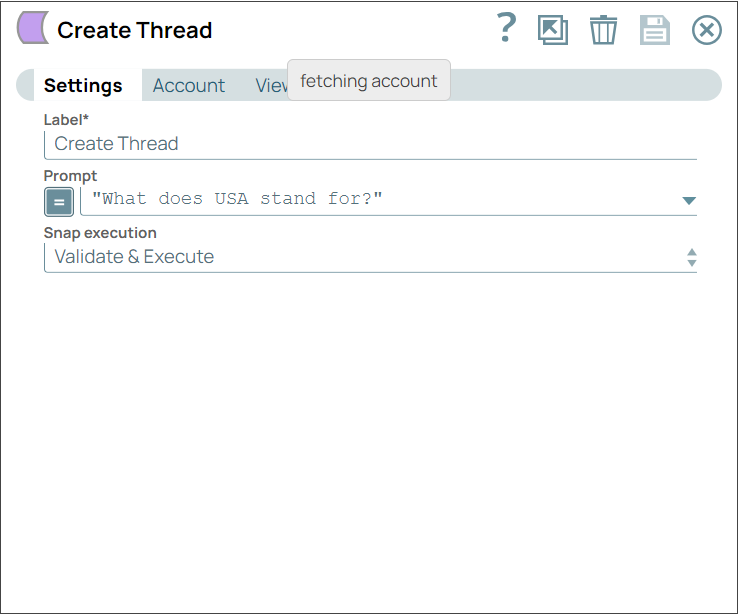
Task: Click the 'fetching account' tooltip
Action: 369,80
